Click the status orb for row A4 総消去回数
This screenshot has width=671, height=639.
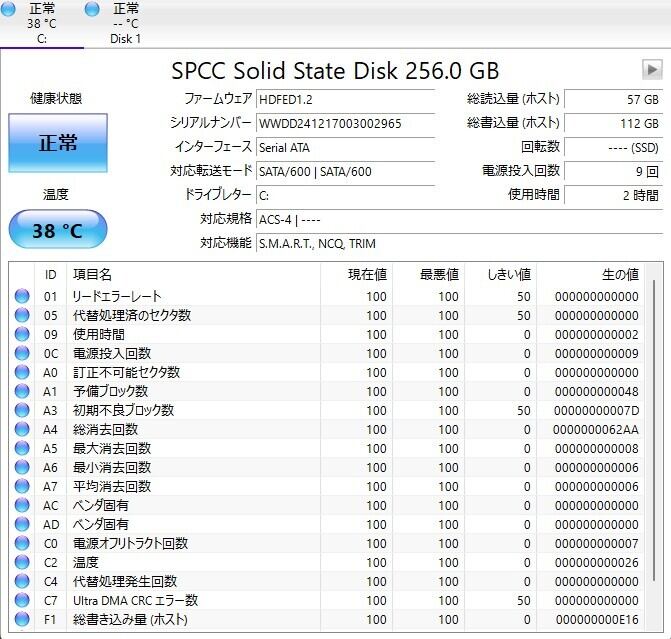pos(22,429)
